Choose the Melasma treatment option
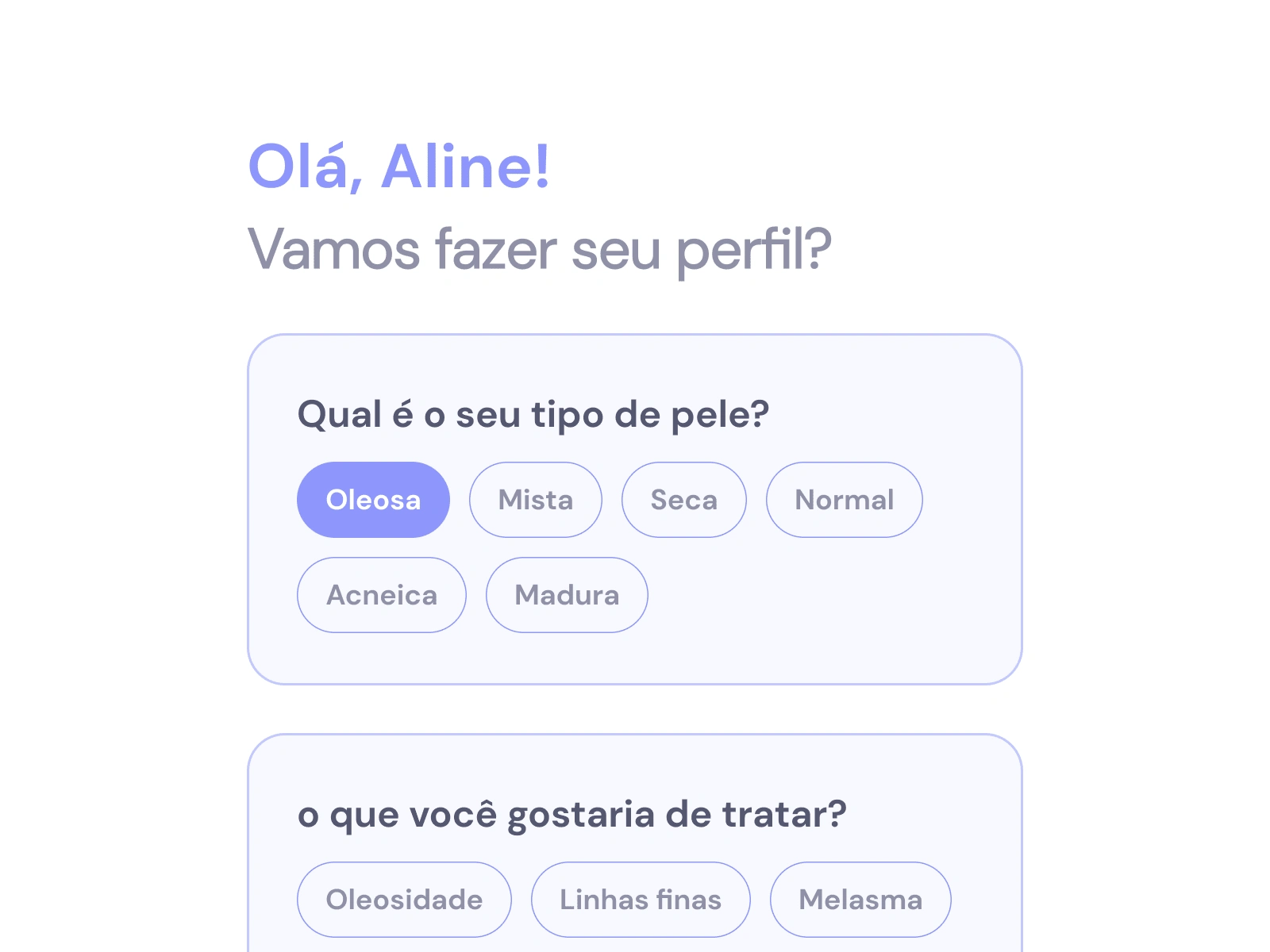This screenshot has height=952, width=1270. (860, 900)
